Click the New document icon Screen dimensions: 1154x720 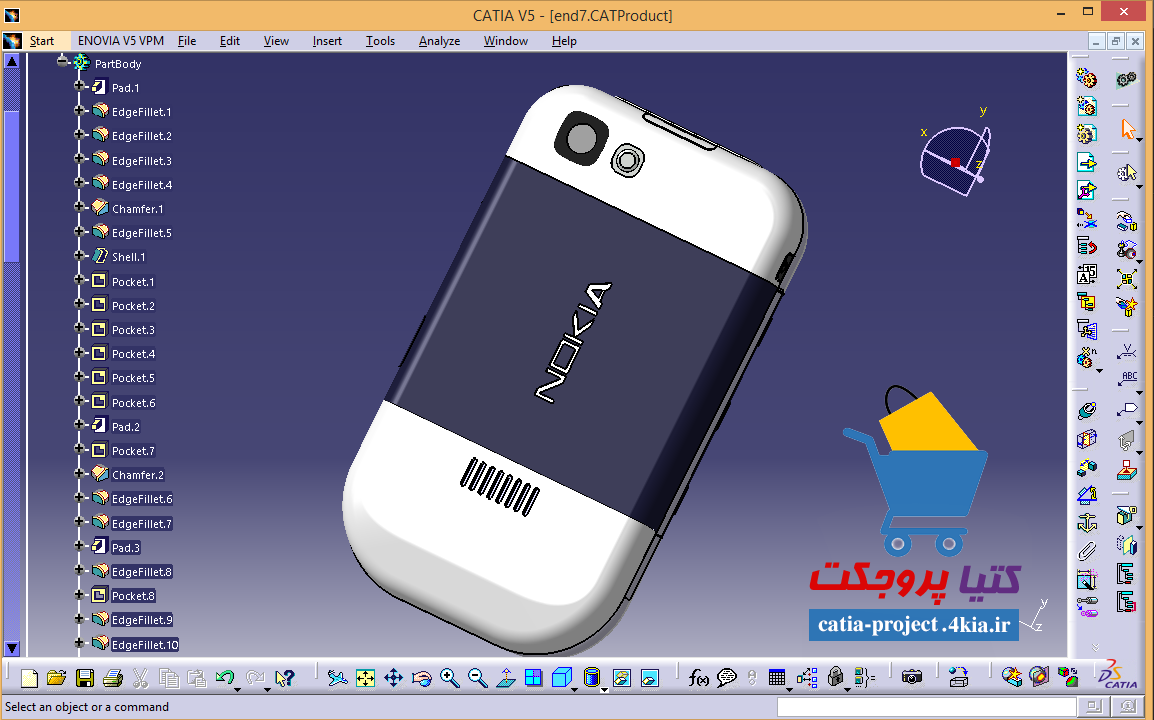pyautogui.click(x=29, y=678)
